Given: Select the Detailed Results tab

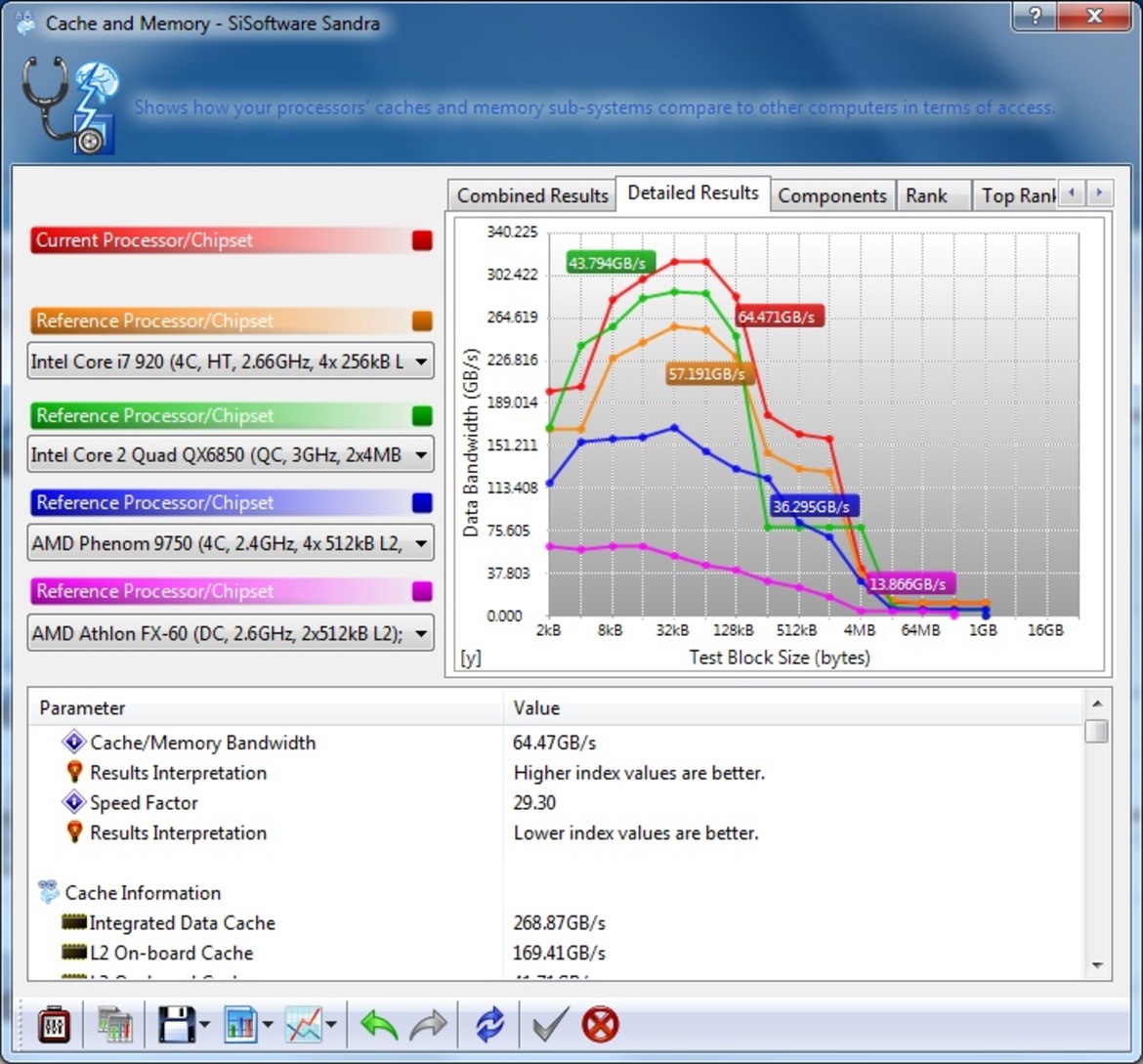Looking at the screenshot, I should point(693,192).
